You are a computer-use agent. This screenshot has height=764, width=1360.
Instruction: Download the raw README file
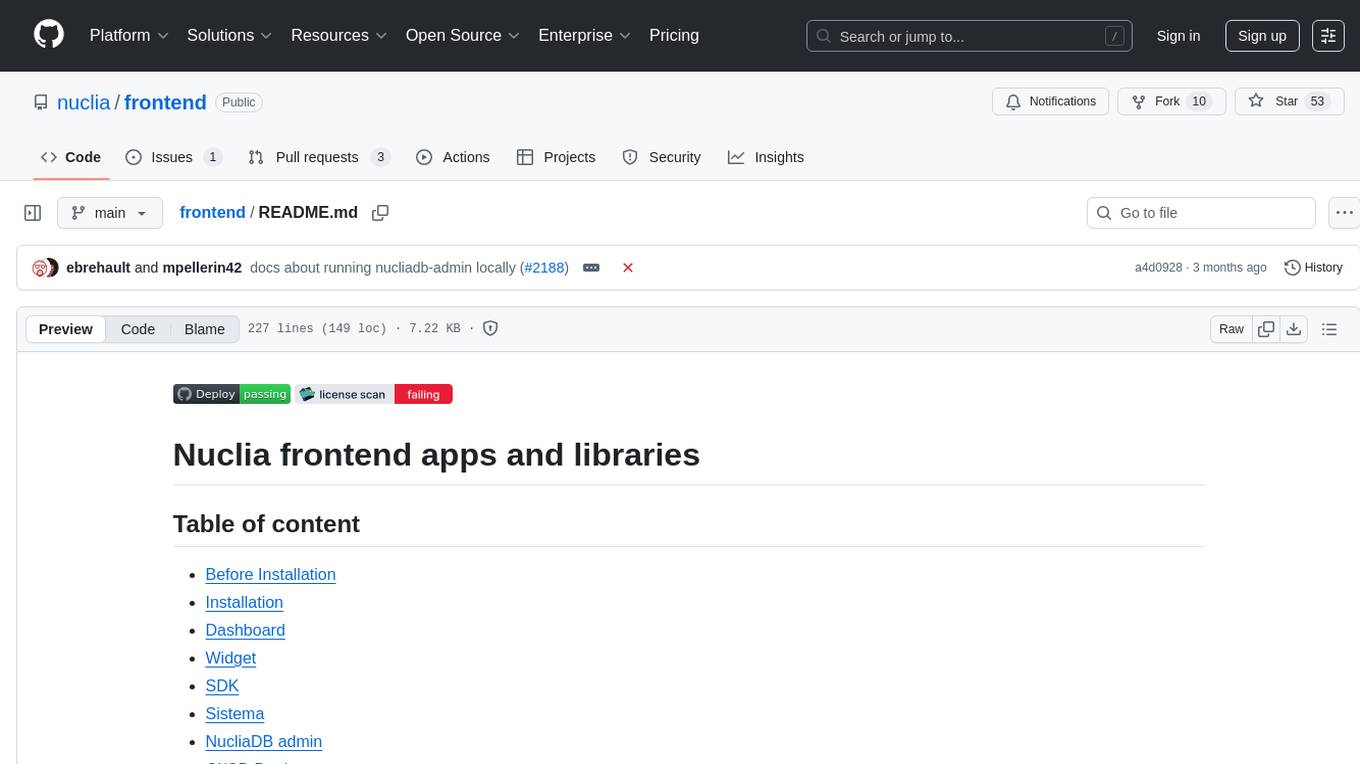(1293, 329)
